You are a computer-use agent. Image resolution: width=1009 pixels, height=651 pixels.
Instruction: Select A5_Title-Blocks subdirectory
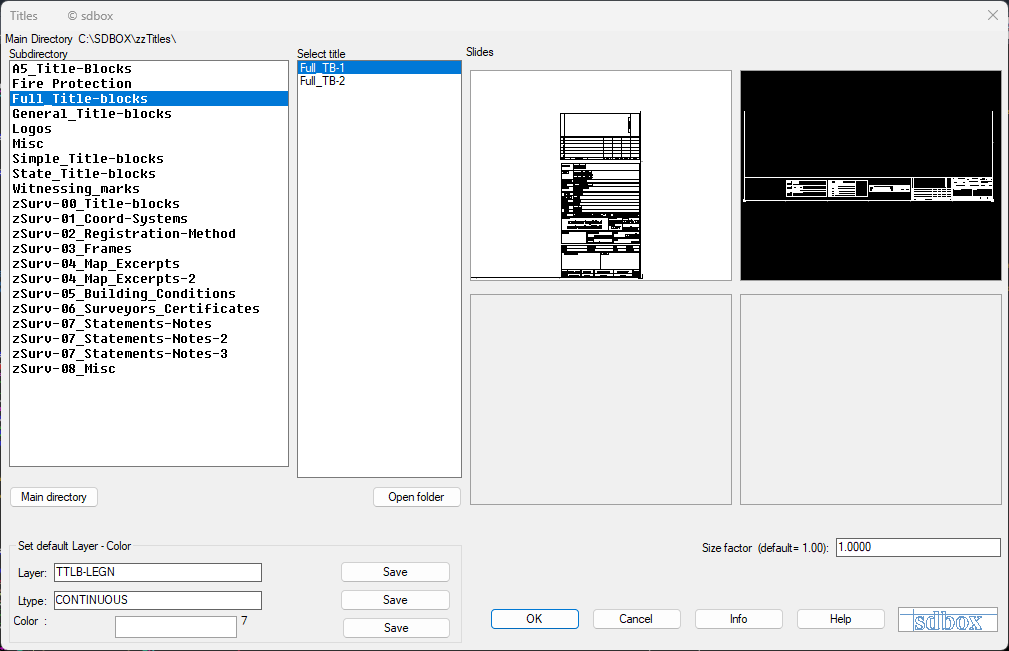(149, 69)
